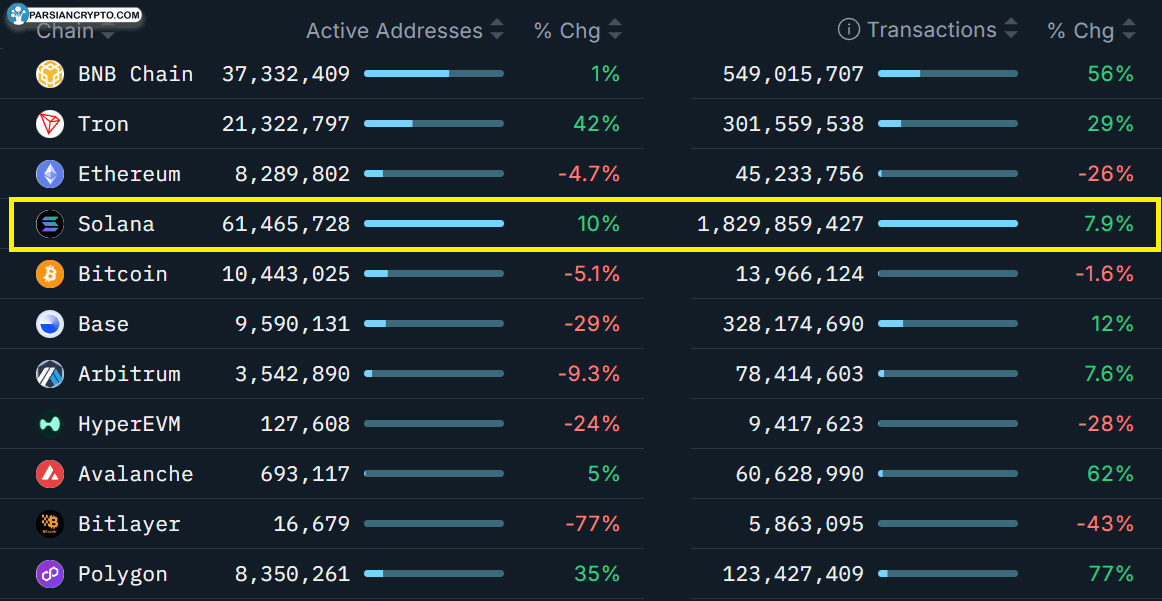
Task: Select the Base chain icon
Action: (50, 324)
